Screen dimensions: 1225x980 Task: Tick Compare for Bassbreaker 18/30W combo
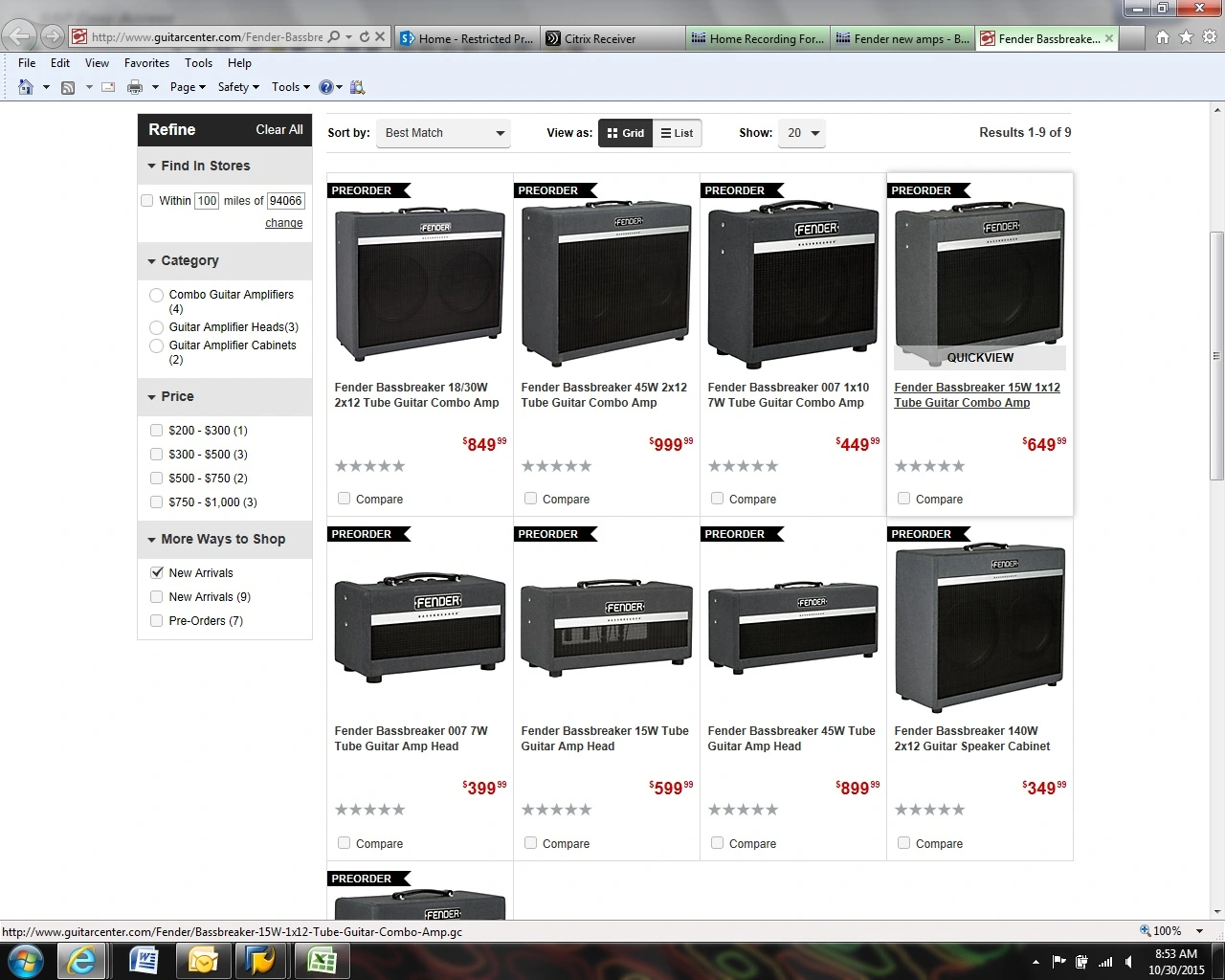(345, 499)
